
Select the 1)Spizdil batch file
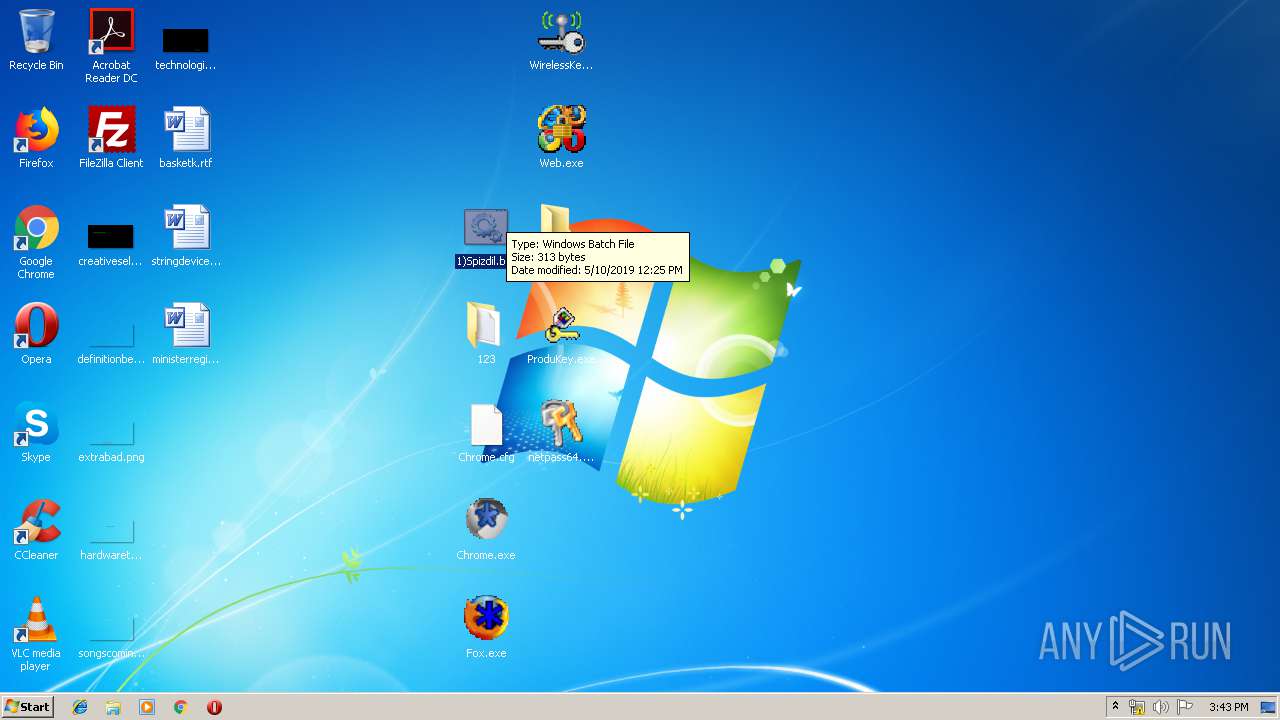(x=486, y=238)
